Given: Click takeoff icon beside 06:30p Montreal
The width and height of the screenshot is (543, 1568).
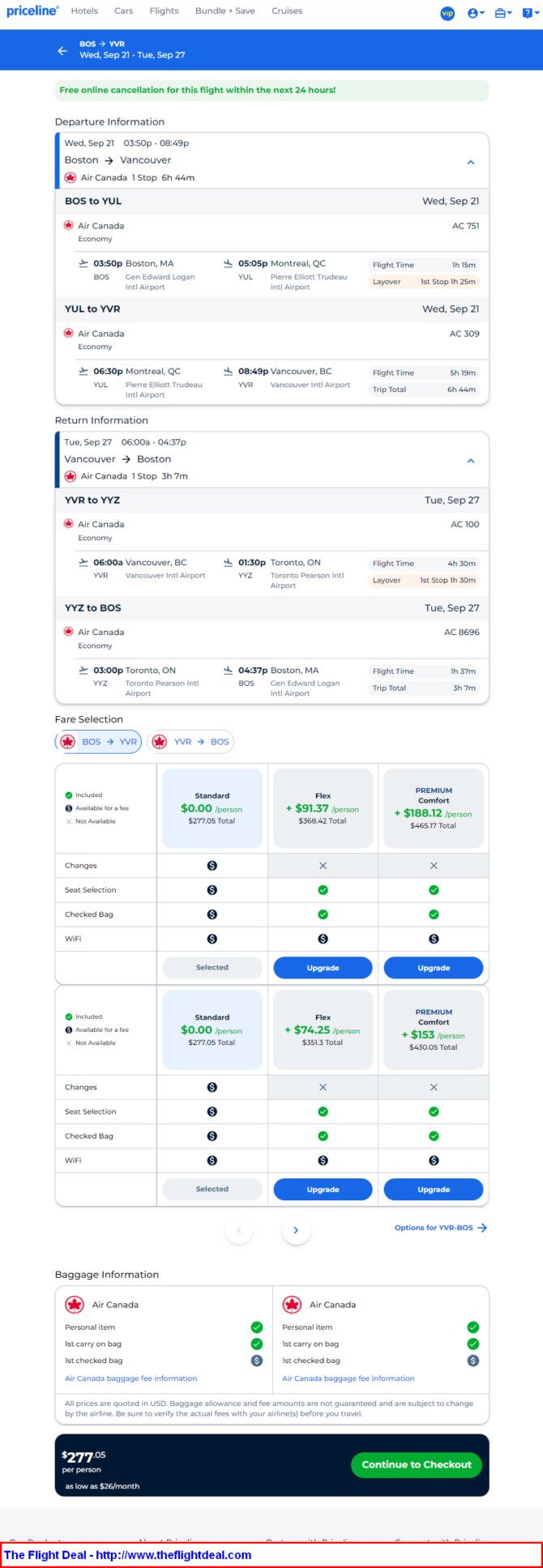Looking at the screenshot, I should (83, 371).
